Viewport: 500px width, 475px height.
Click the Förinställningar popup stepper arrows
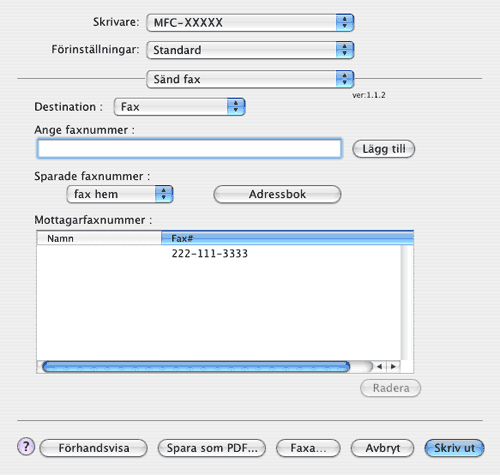345,50
